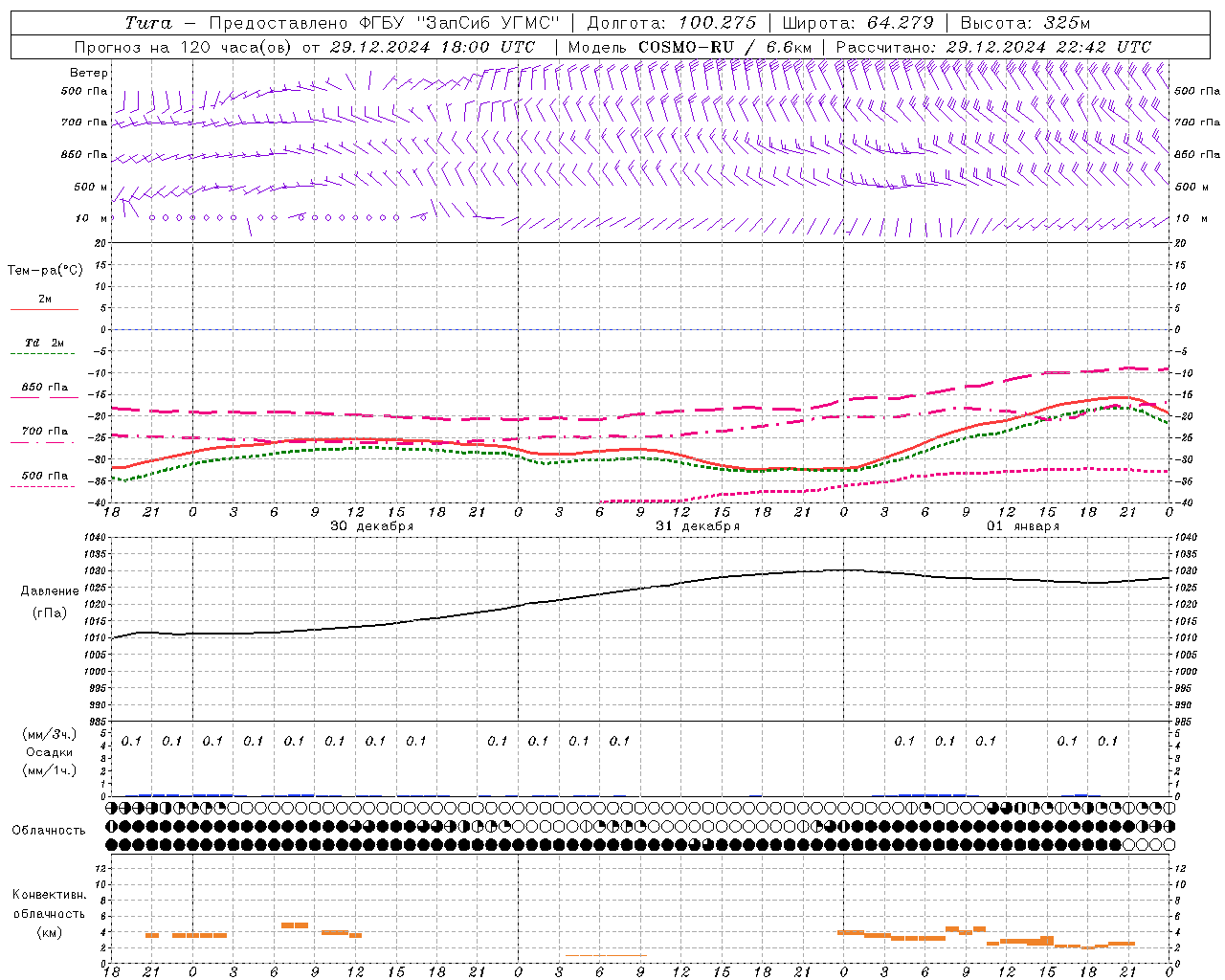Click the "30 декабря" date label

click(372, 526)
